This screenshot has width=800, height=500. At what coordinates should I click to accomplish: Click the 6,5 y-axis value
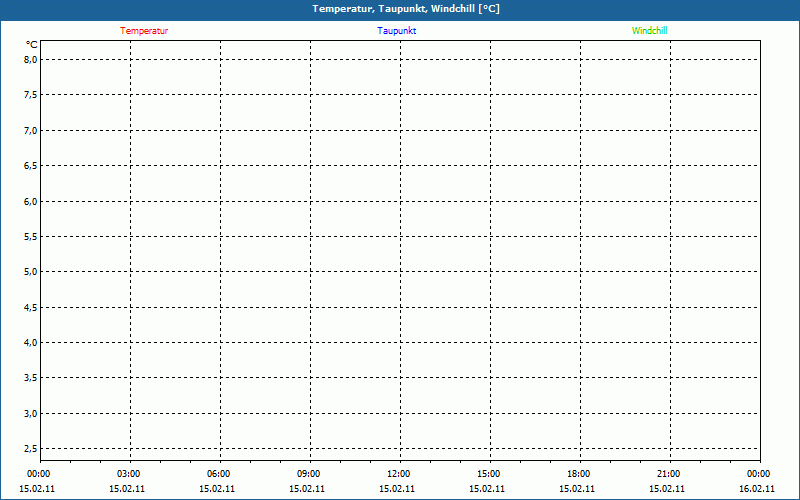click(x=31, y=166)
